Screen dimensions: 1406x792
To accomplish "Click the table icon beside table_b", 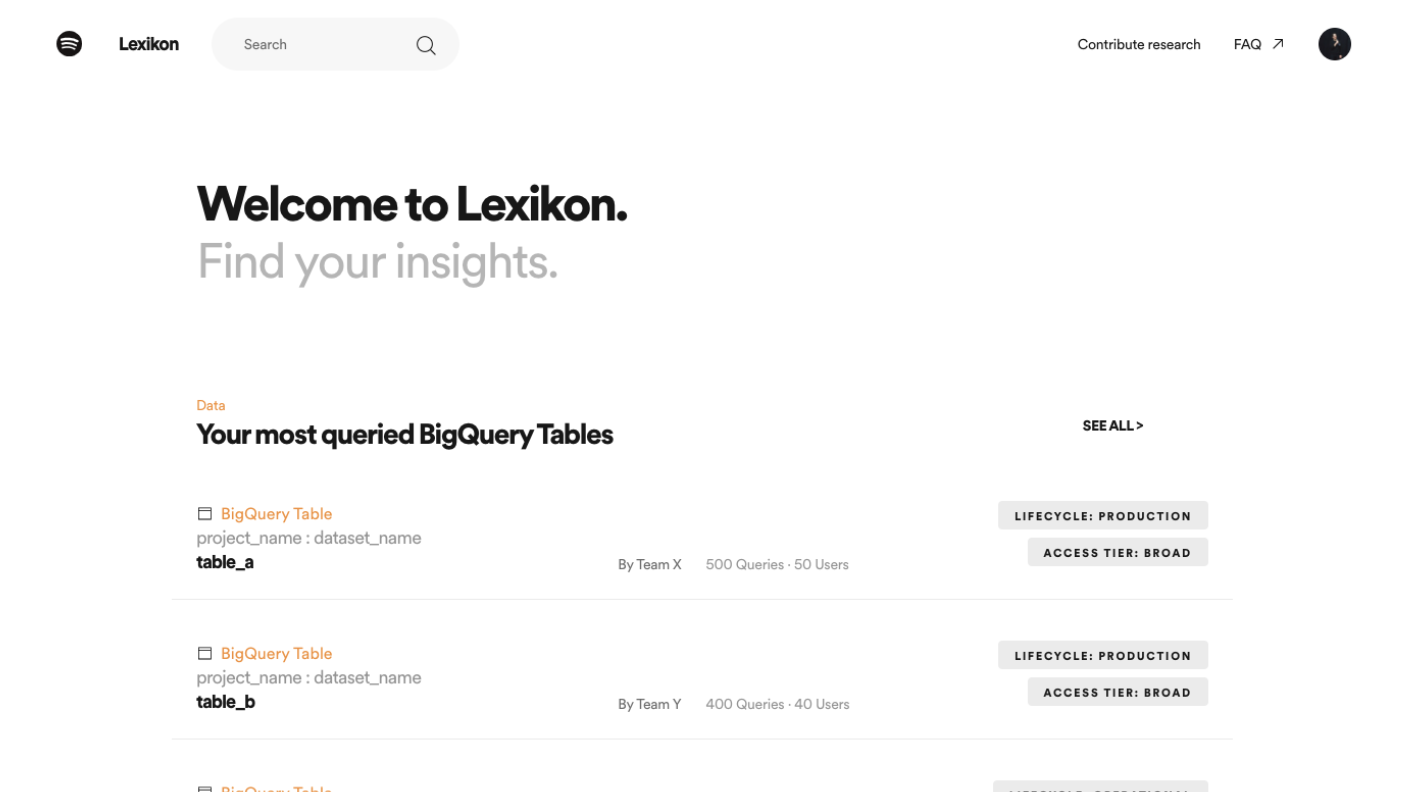I will [x=205, y=654].
